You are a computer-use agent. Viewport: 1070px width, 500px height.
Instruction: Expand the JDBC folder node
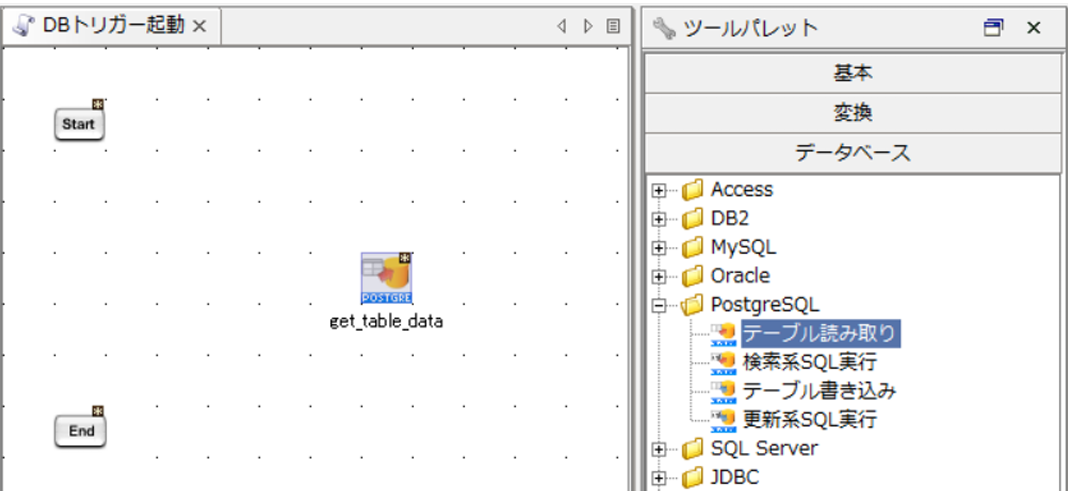[x=659, y=478]
